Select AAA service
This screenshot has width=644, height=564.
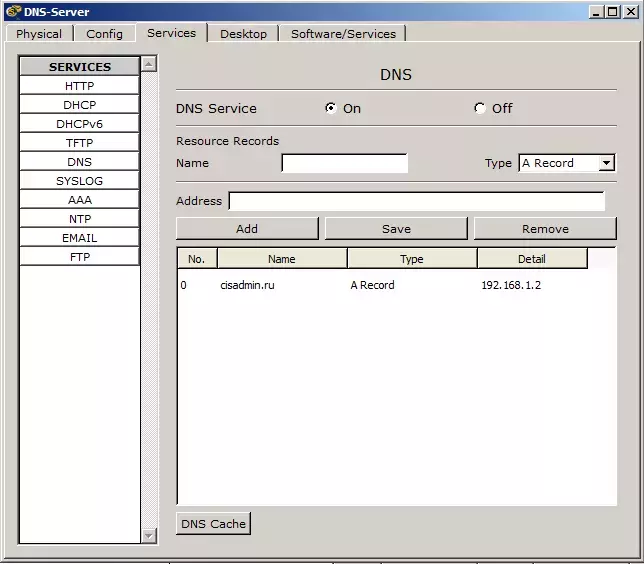[x=80, y=200]
